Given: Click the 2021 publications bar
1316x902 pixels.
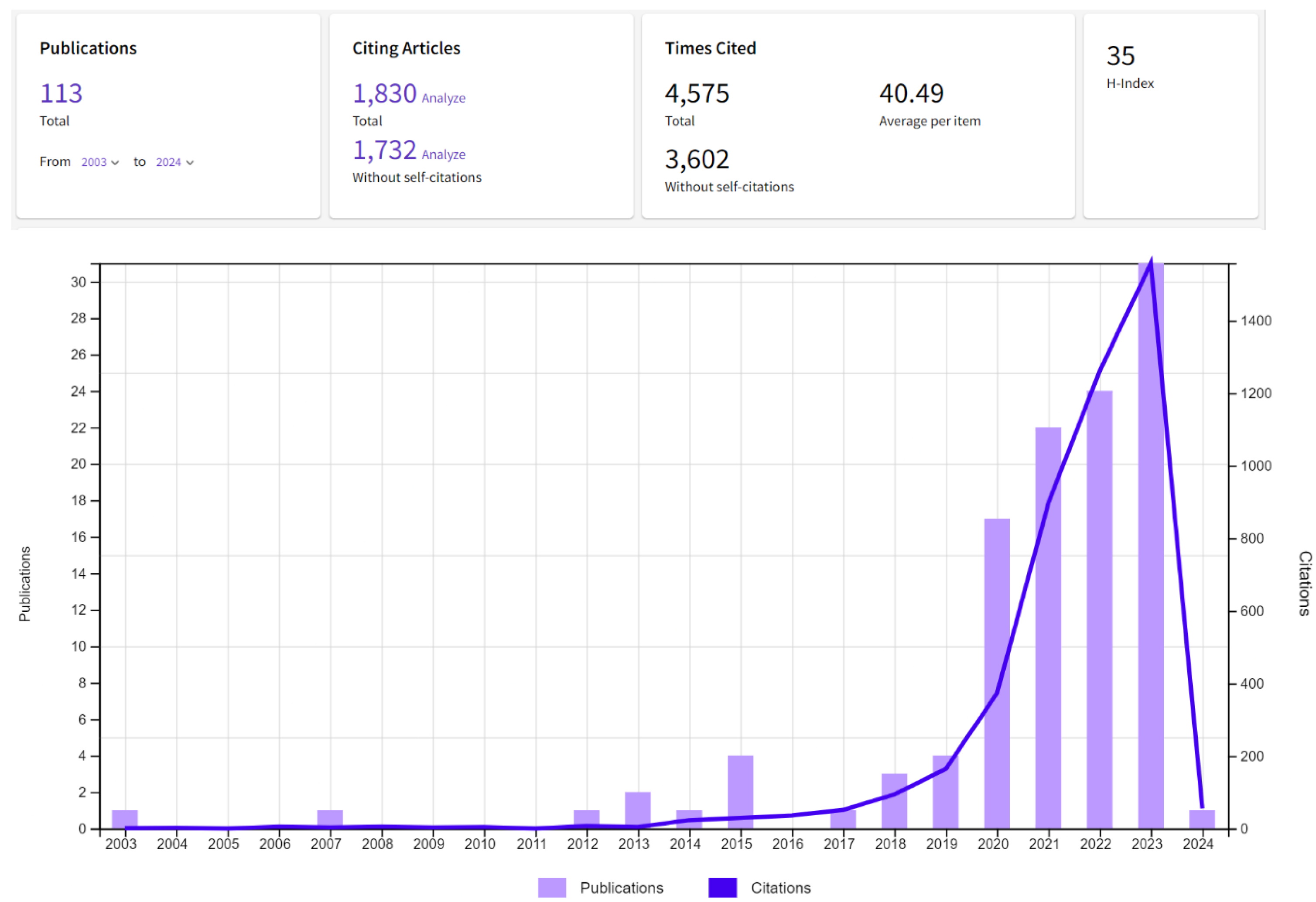Looking at the screenshot, I should coord(1048,651).
